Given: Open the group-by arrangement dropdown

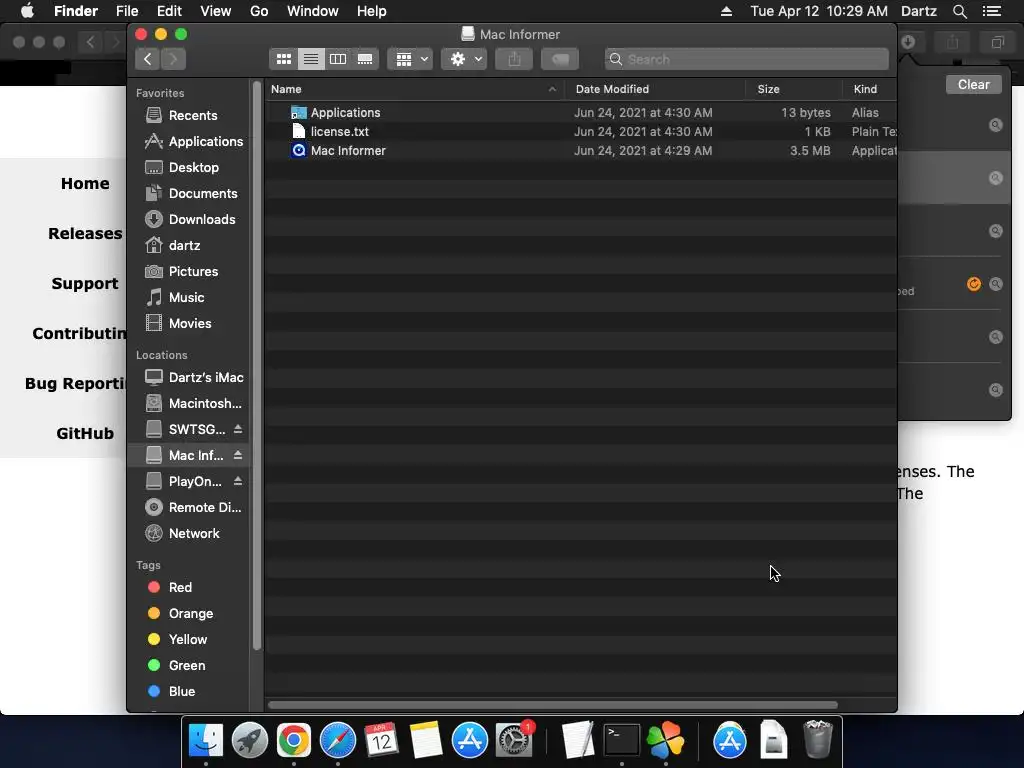Looking at the screenshot, I should (410, 59).
